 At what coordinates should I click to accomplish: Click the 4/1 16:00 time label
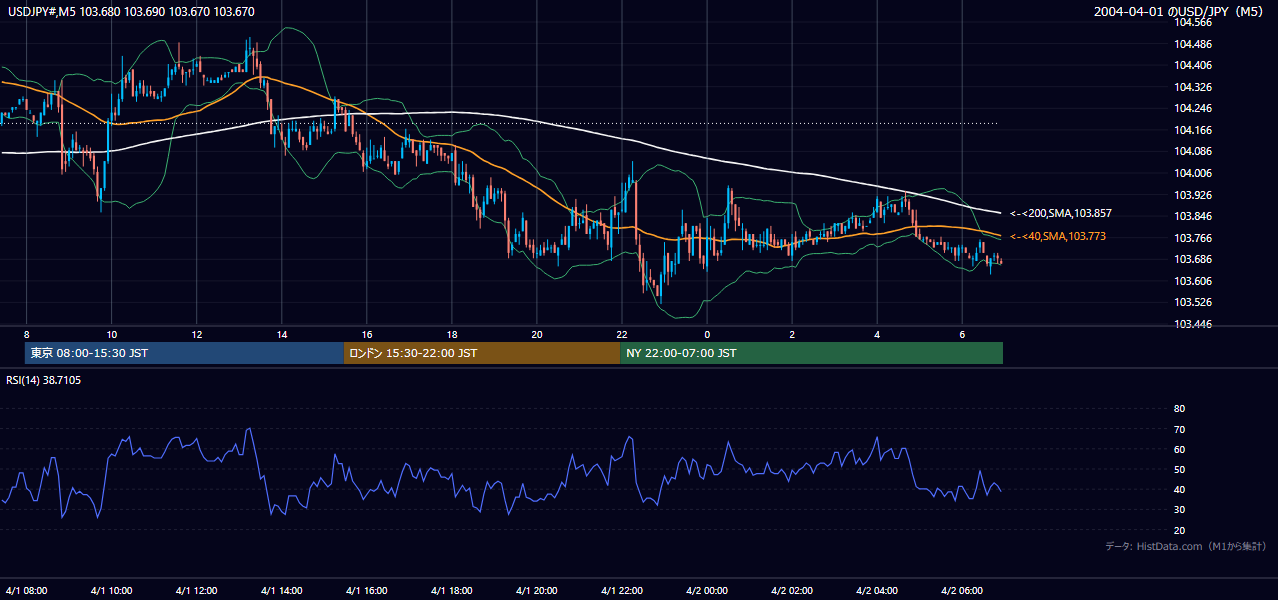[367, 591]
